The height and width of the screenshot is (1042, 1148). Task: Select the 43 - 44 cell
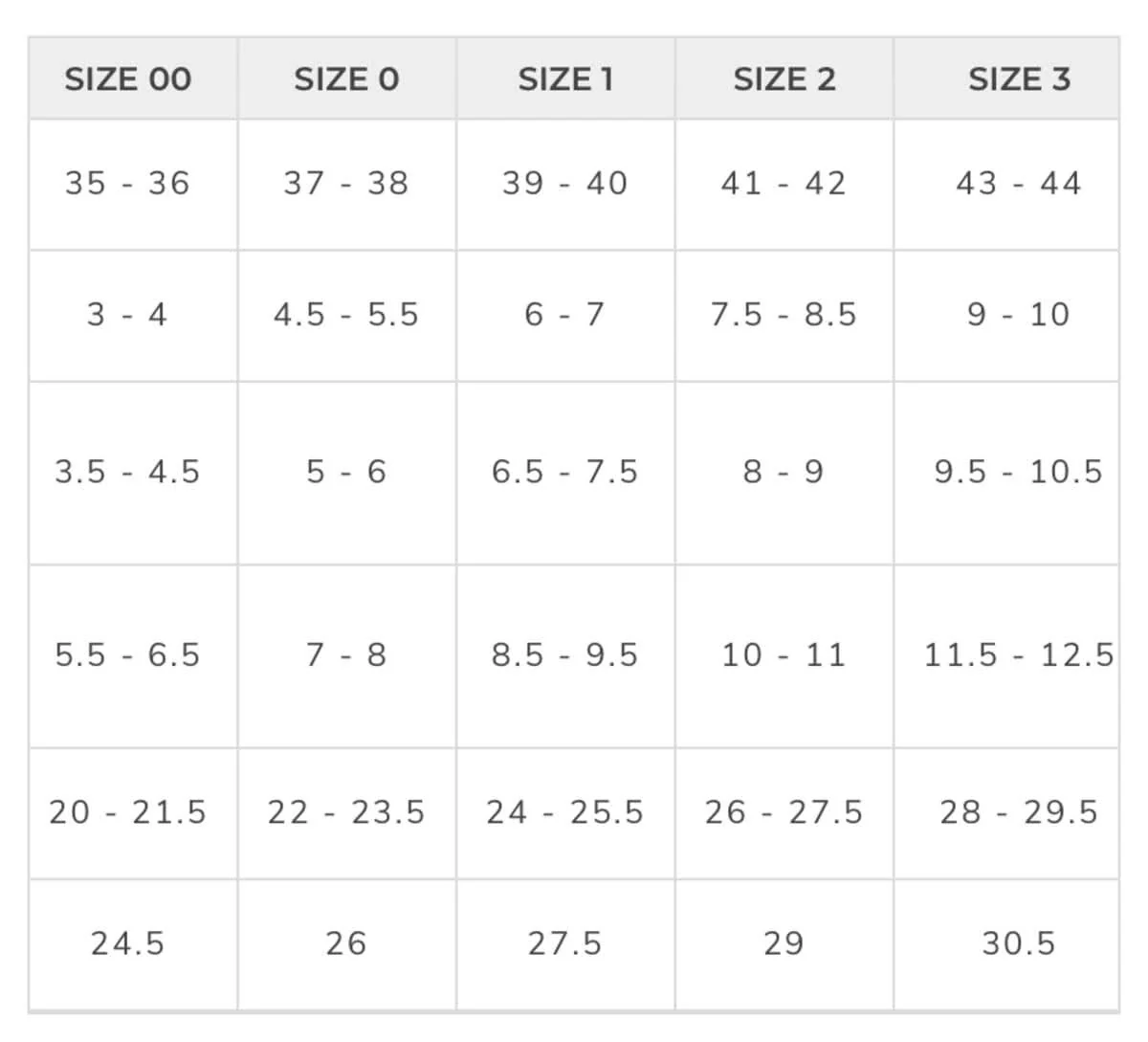coord(1019,183)
